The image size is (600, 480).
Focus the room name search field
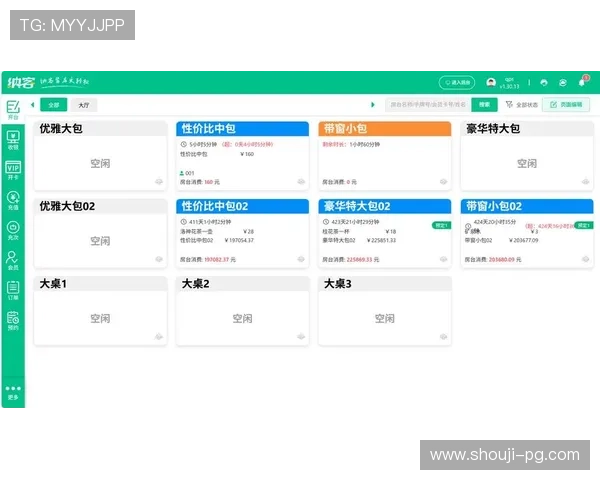pyautogui.click(x=428, y=104)
